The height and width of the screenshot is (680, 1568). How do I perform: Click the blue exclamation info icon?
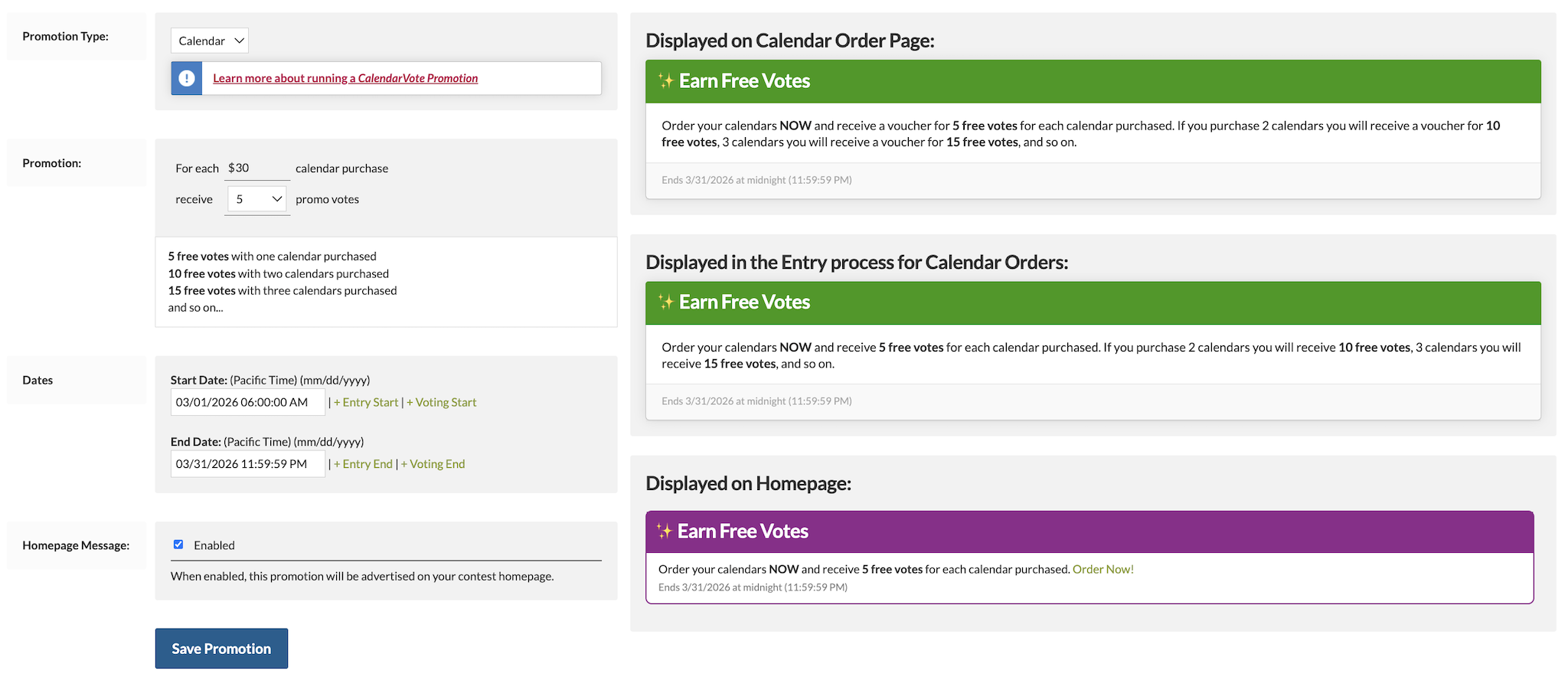(187, 78)
